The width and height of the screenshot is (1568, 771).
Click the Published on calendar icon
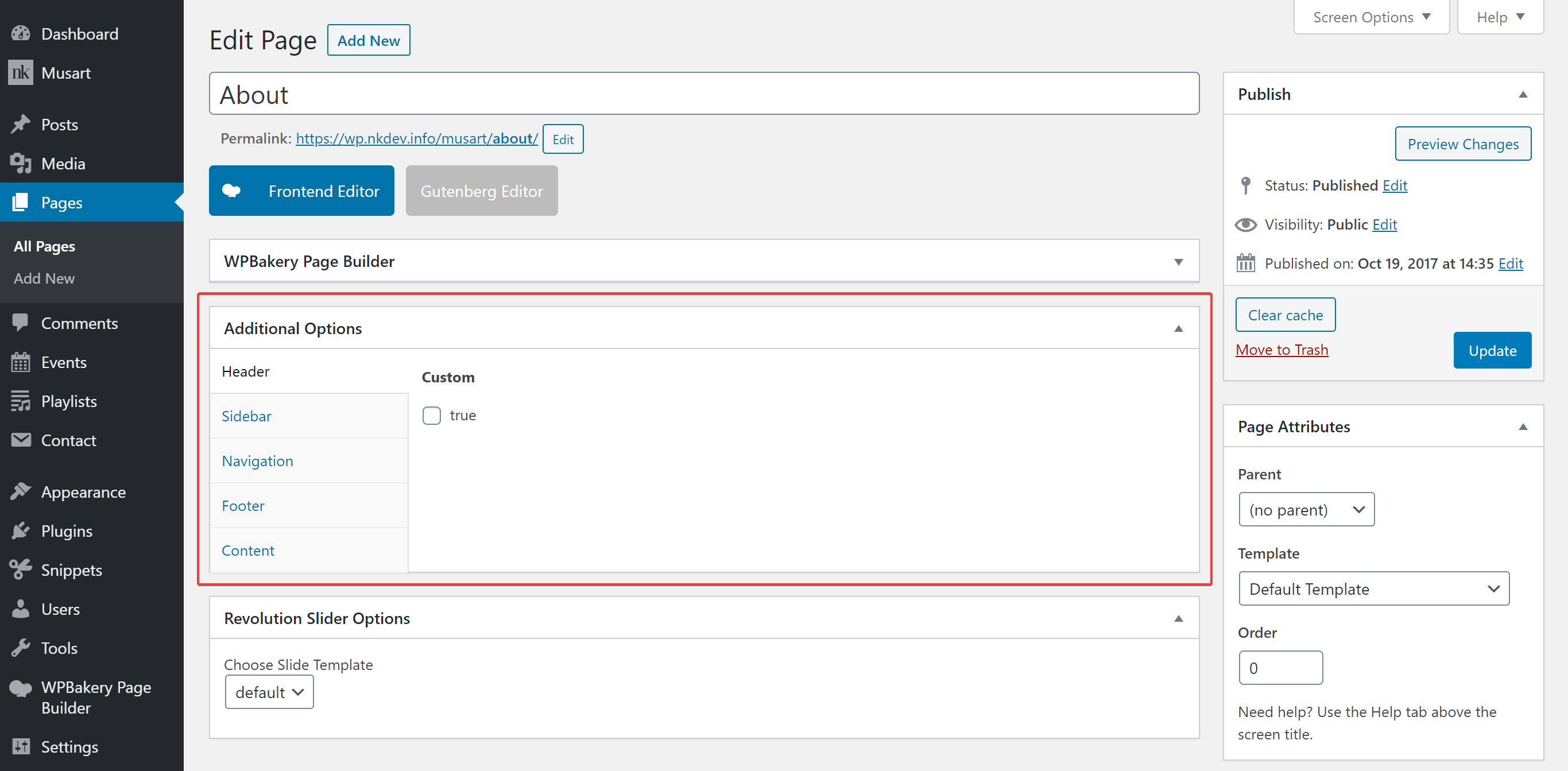[x=1245, y=263]
